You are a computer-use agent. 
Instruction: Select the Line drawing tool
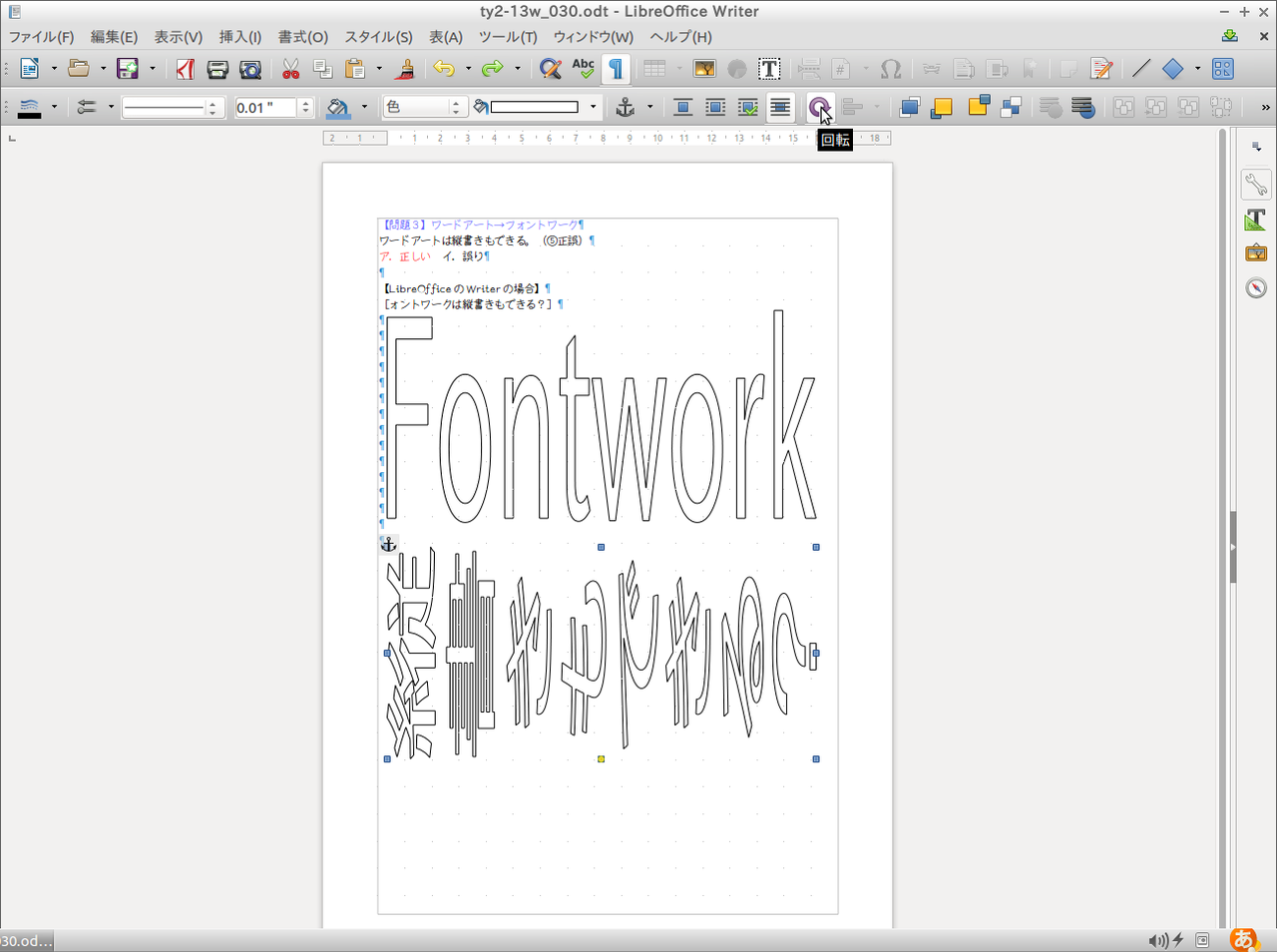(1141, 69)
